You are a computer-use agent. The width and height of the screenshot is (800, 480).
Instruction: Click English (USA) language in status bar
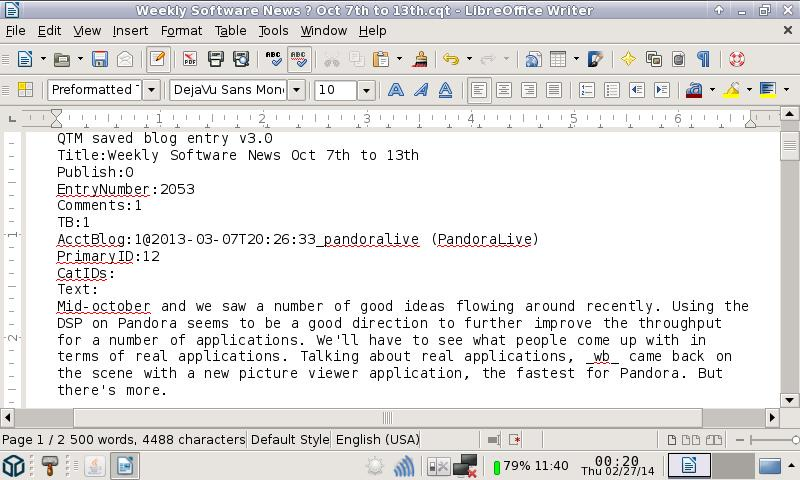[377, 439]
